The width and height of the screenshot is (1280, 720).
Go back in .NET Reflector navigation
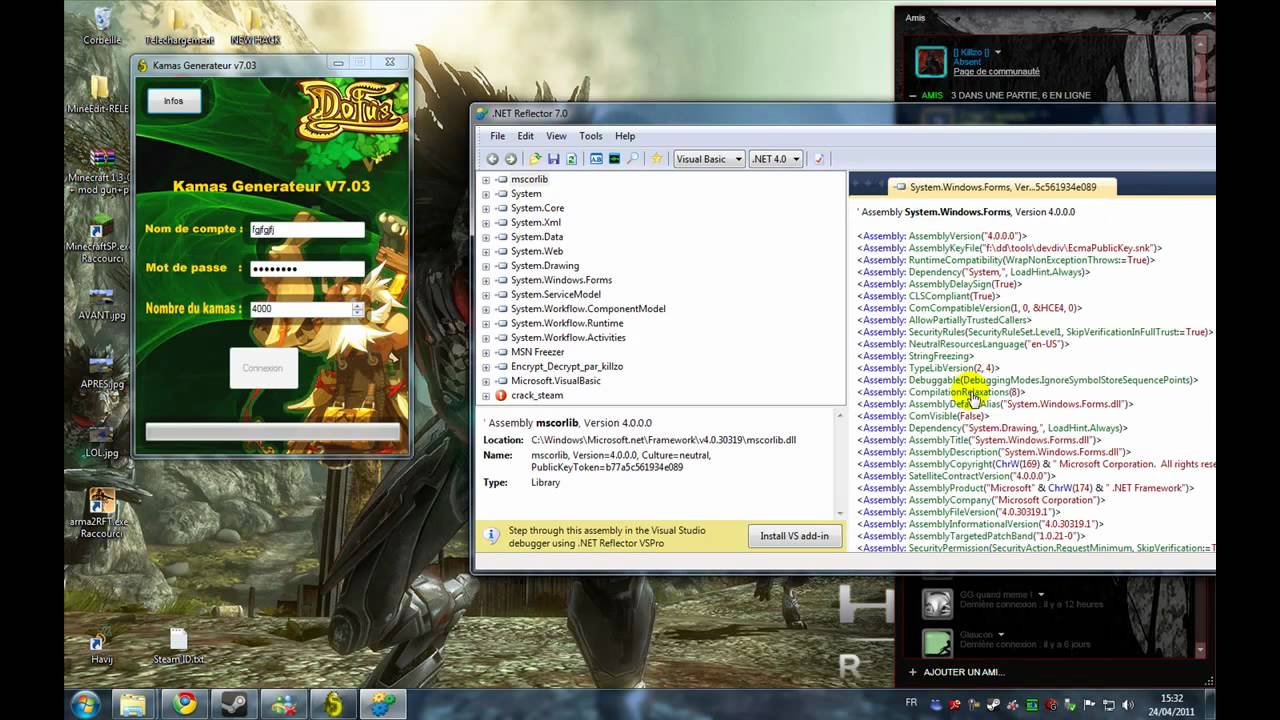click(x=492, y=159)
